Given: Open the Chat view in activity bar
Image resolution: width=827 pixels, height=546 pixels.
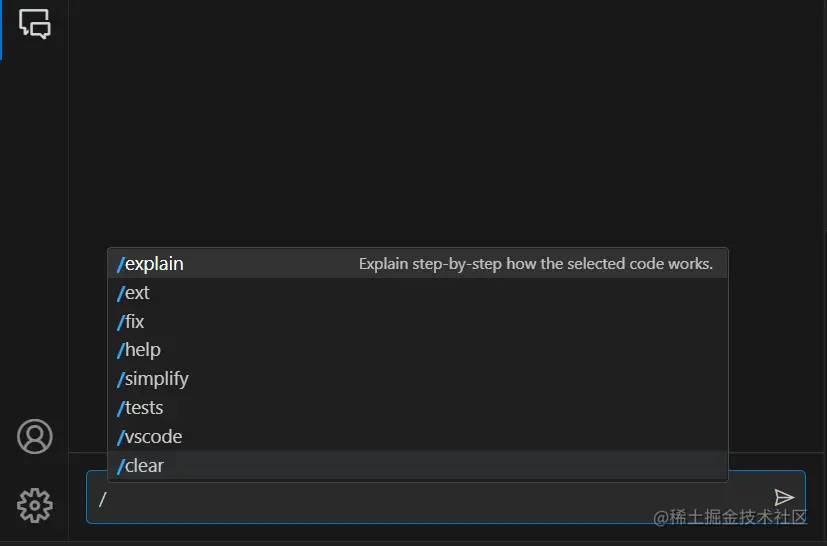Looking at the screenshot, I should (34, 24).
